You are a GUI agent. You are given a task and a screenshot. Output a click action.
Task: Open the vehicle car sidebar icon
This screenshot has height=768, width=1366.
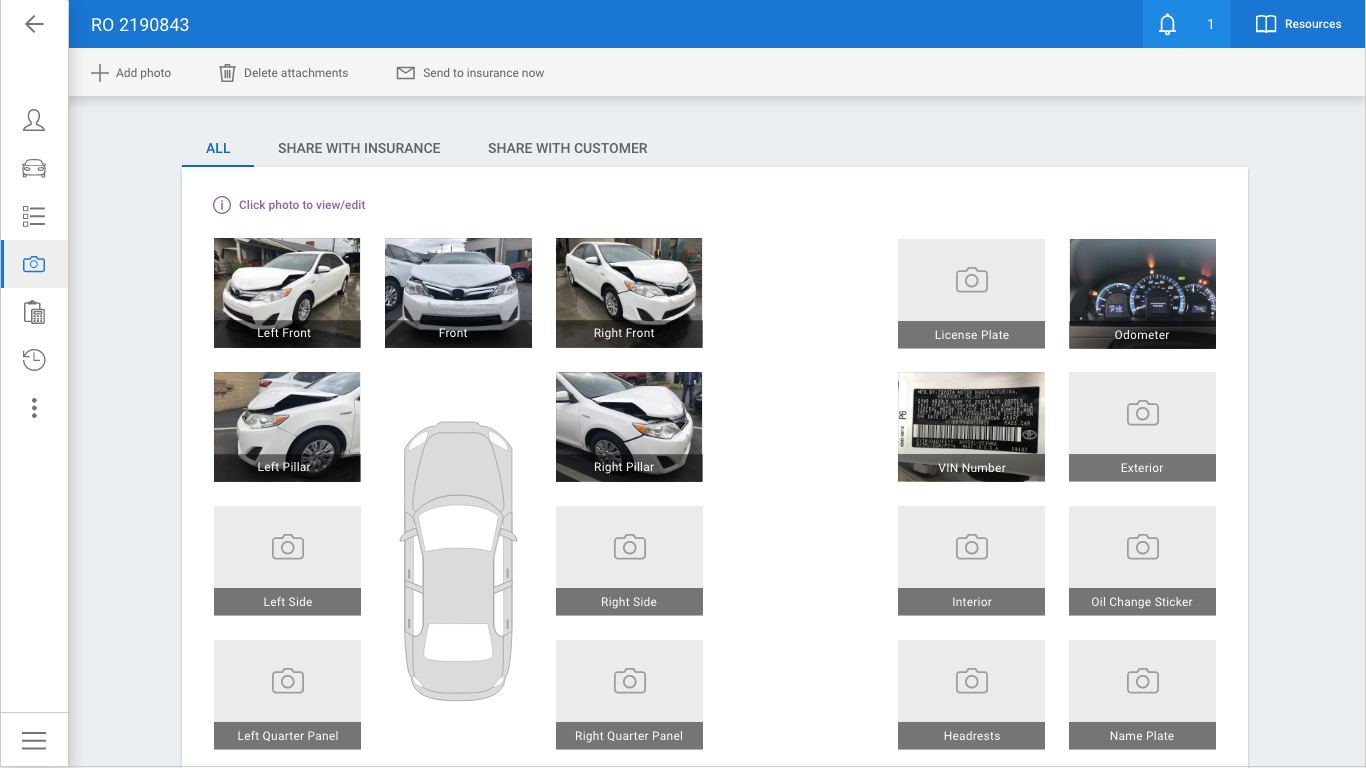coord(34,168)
